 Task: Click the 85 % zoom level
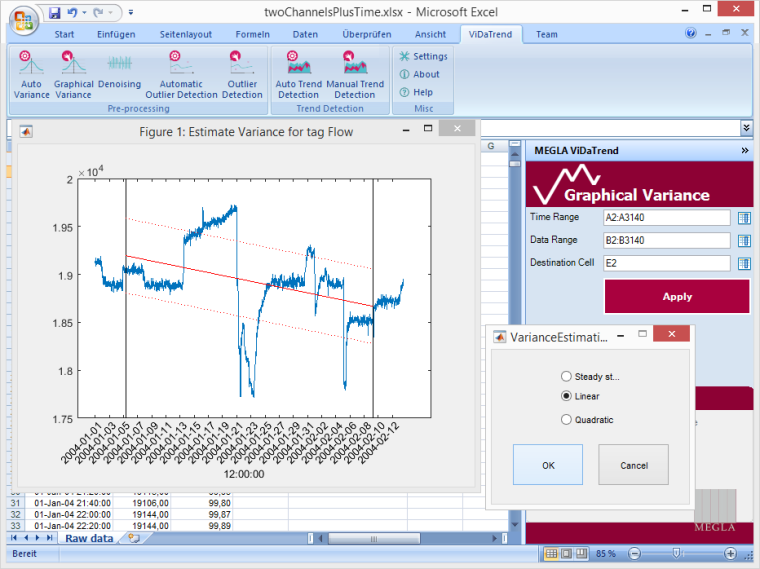click(606, 553)
